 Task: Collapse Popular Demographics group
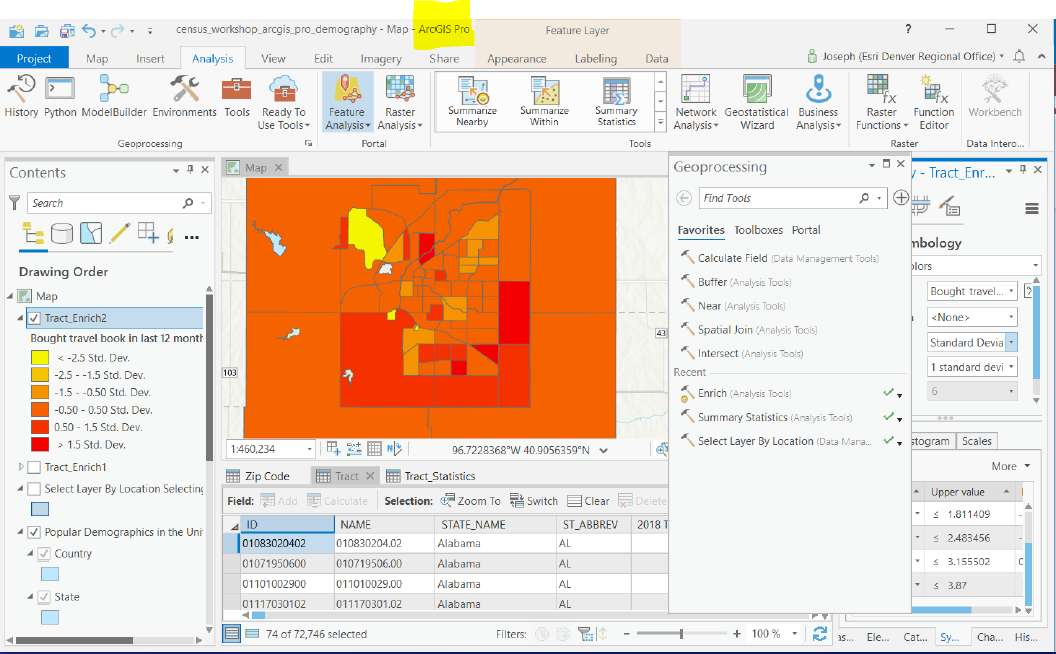click(20, 531)
